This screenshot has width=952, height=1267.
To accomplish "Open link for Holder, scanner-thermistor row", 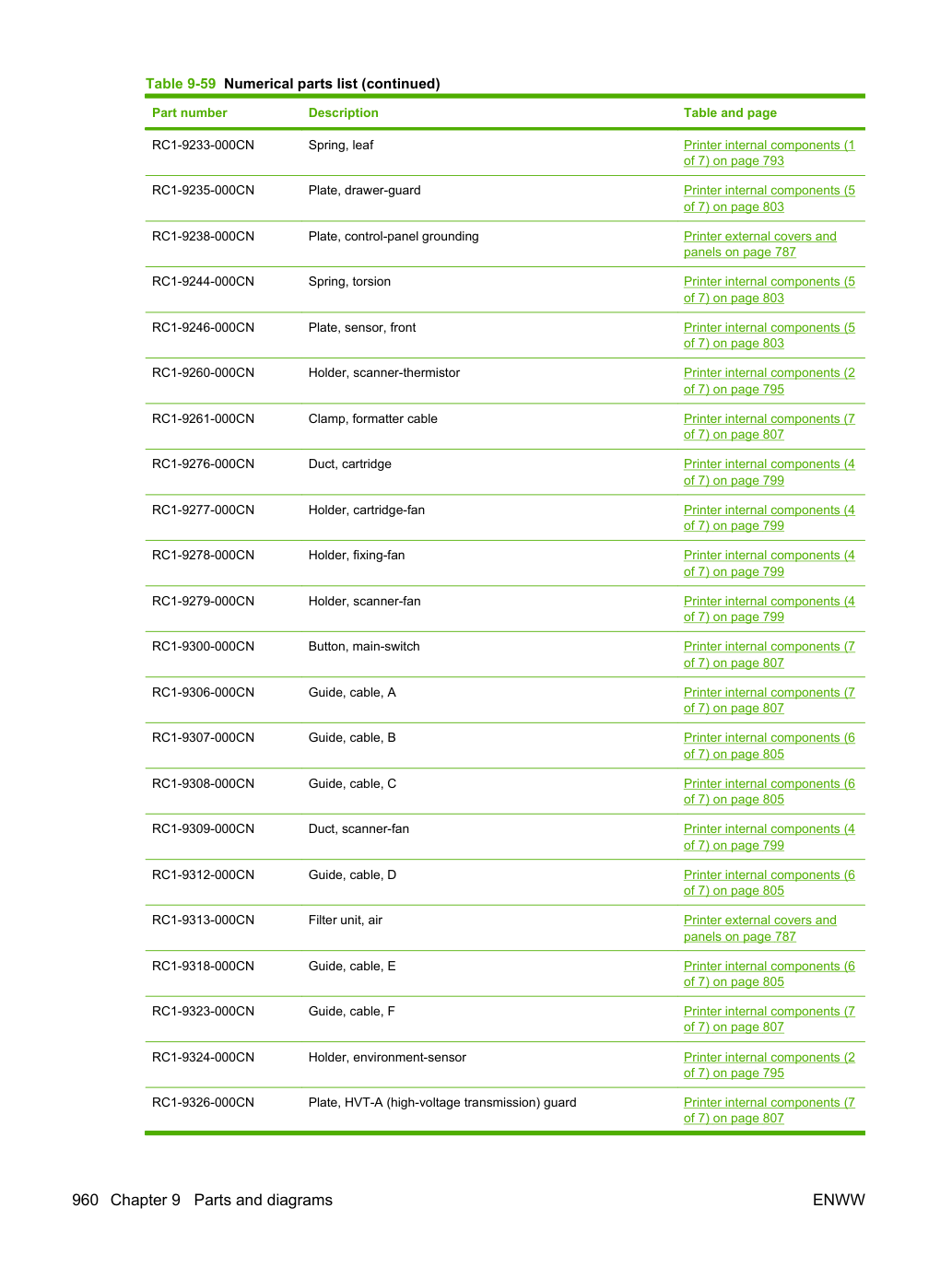I will (x=769, y=381).
